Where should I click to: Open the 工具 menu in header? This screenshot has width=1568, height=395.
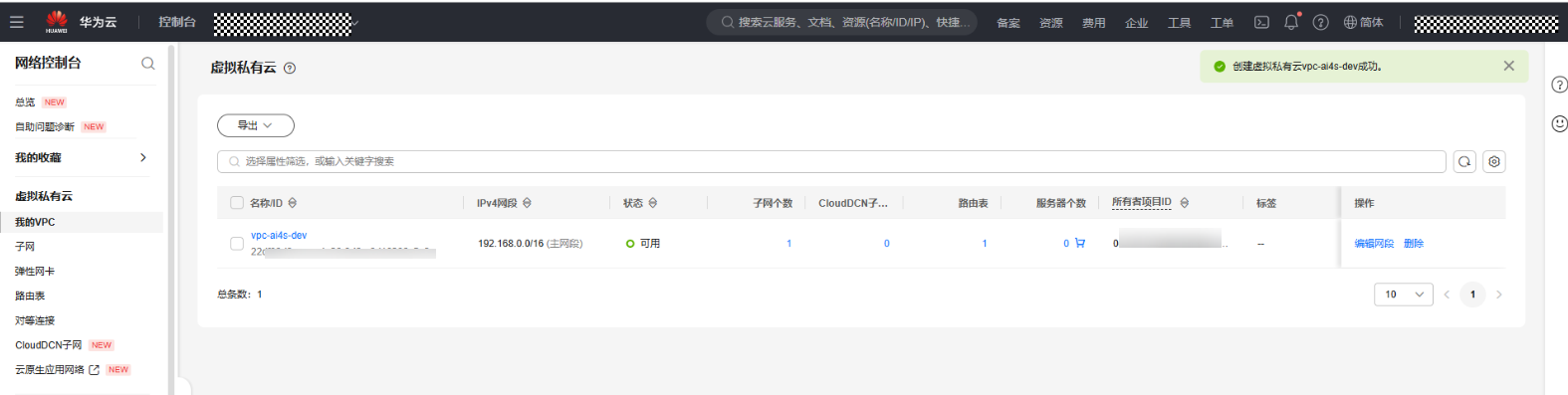click(x=1180, y=23)
